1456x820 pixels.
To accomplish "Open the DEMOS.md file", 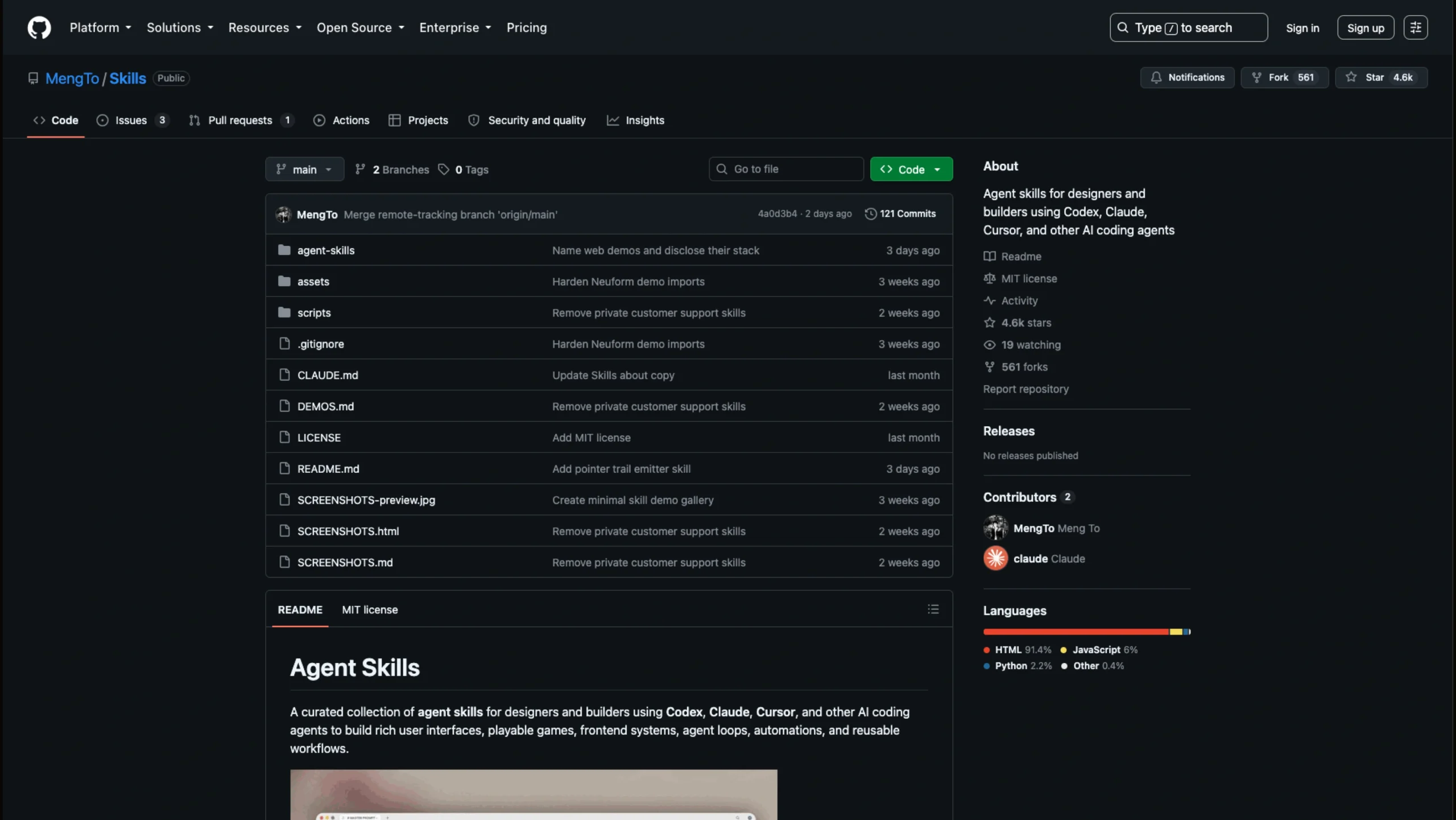I will pos(325,406).
